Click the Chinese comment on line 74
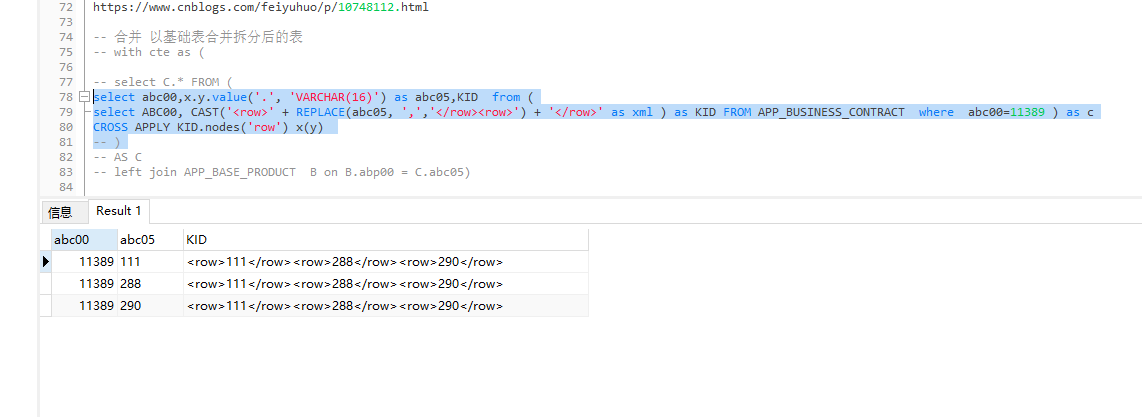 coord(198,37)
